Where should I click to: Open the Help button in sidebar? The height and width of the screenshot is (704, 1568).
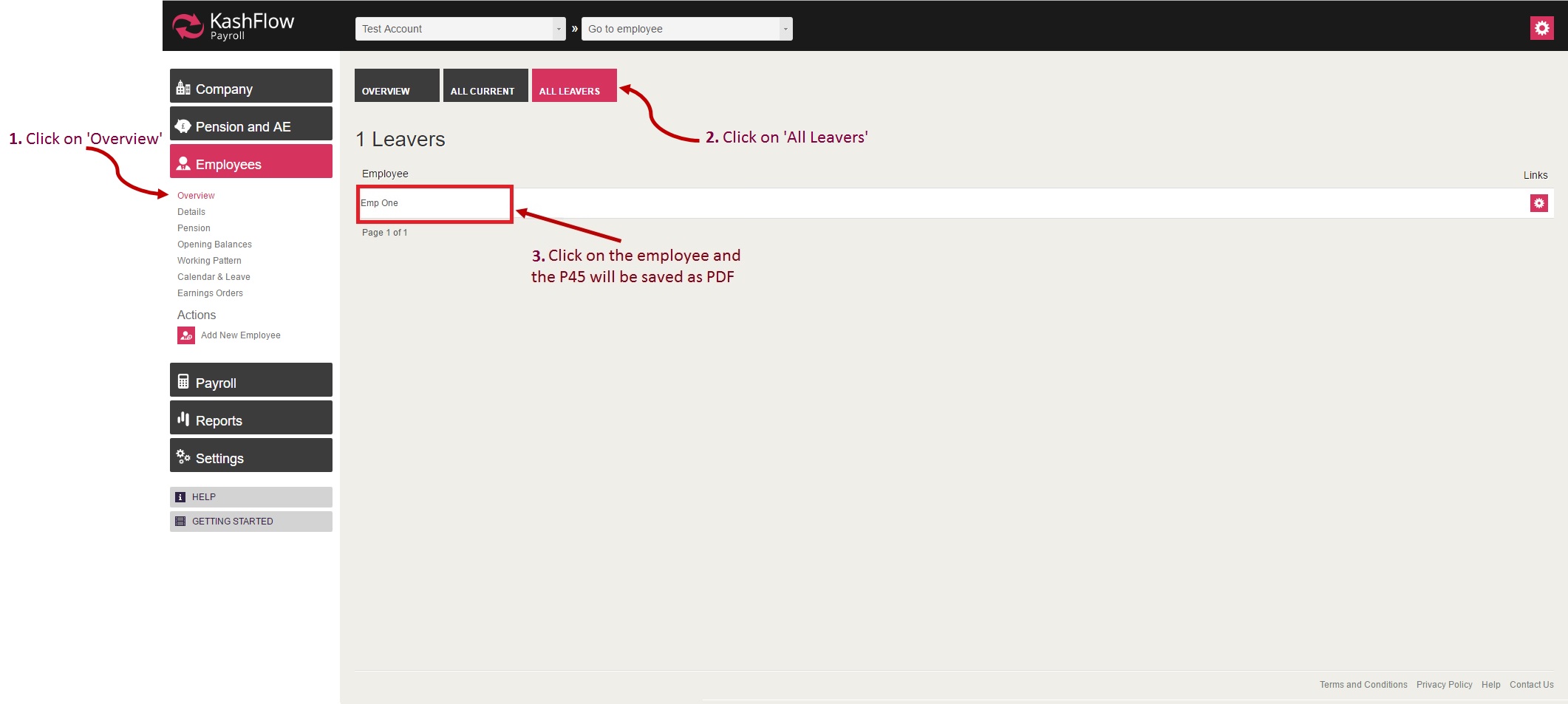click(250, 497)
